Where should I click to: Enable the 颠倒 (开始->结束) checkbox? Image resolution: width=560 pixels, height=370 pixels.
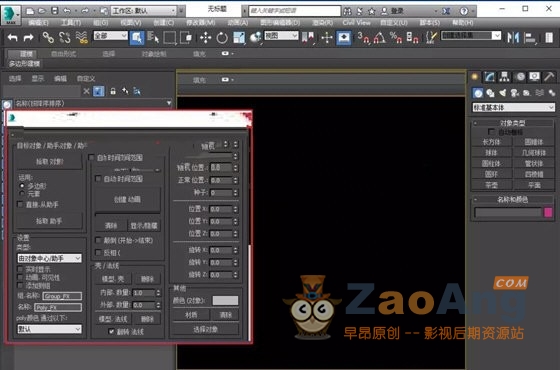point(98,240)
